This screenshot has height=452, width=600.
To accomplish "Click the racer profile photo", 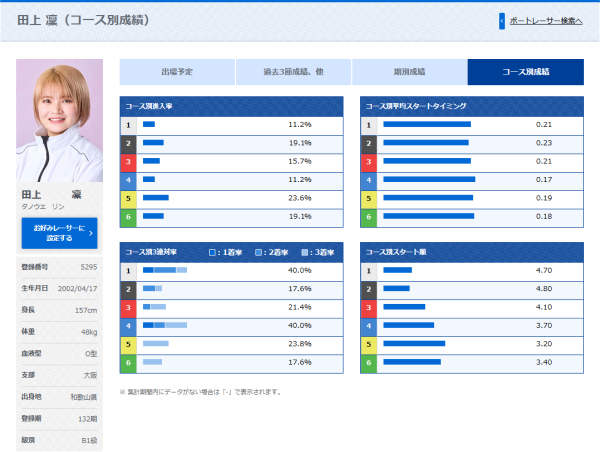I will (59, 121).
